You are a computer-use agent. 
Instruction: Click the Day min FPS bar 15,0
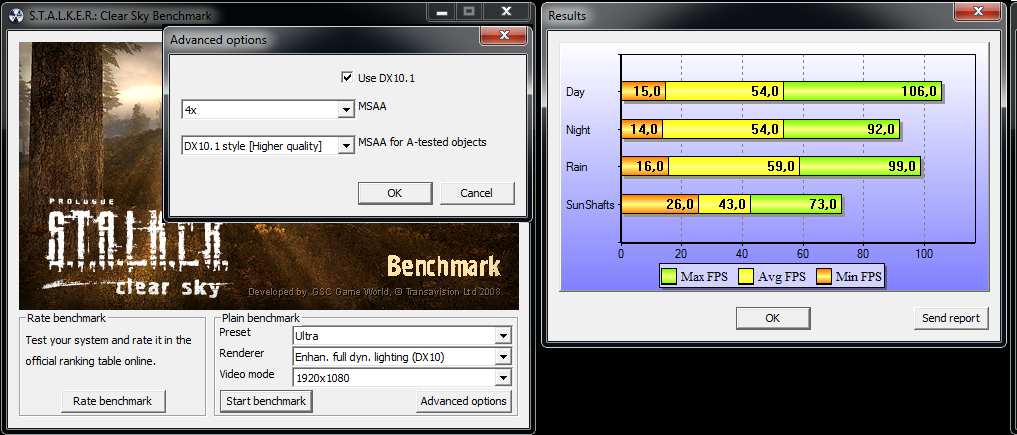point(643,91)
